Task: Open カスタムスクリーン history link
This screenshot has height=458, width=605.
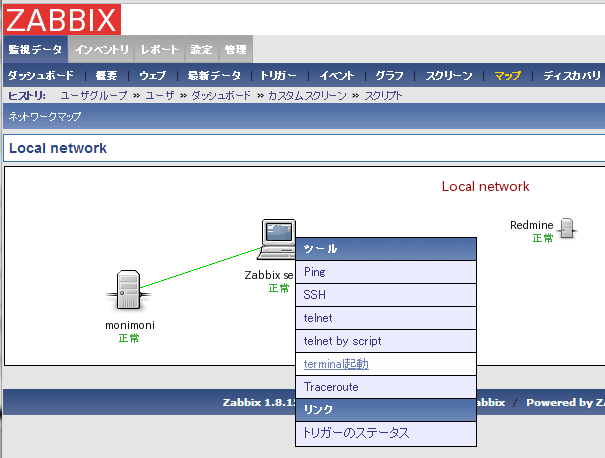Action: pos(307,95)
